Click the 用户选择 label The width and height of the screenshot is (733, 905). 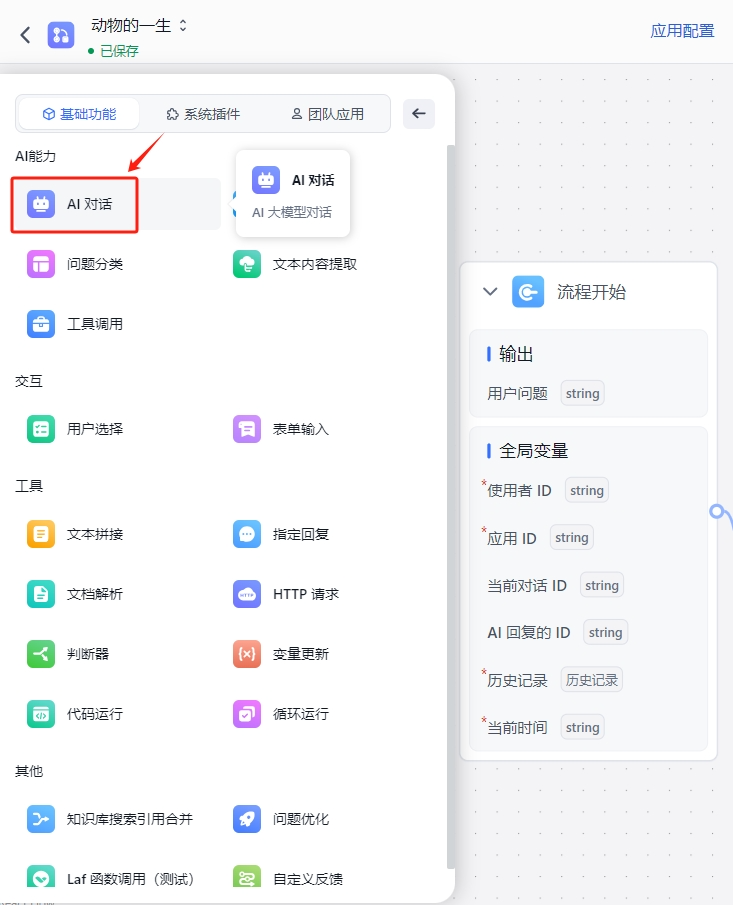coord(95,429)
